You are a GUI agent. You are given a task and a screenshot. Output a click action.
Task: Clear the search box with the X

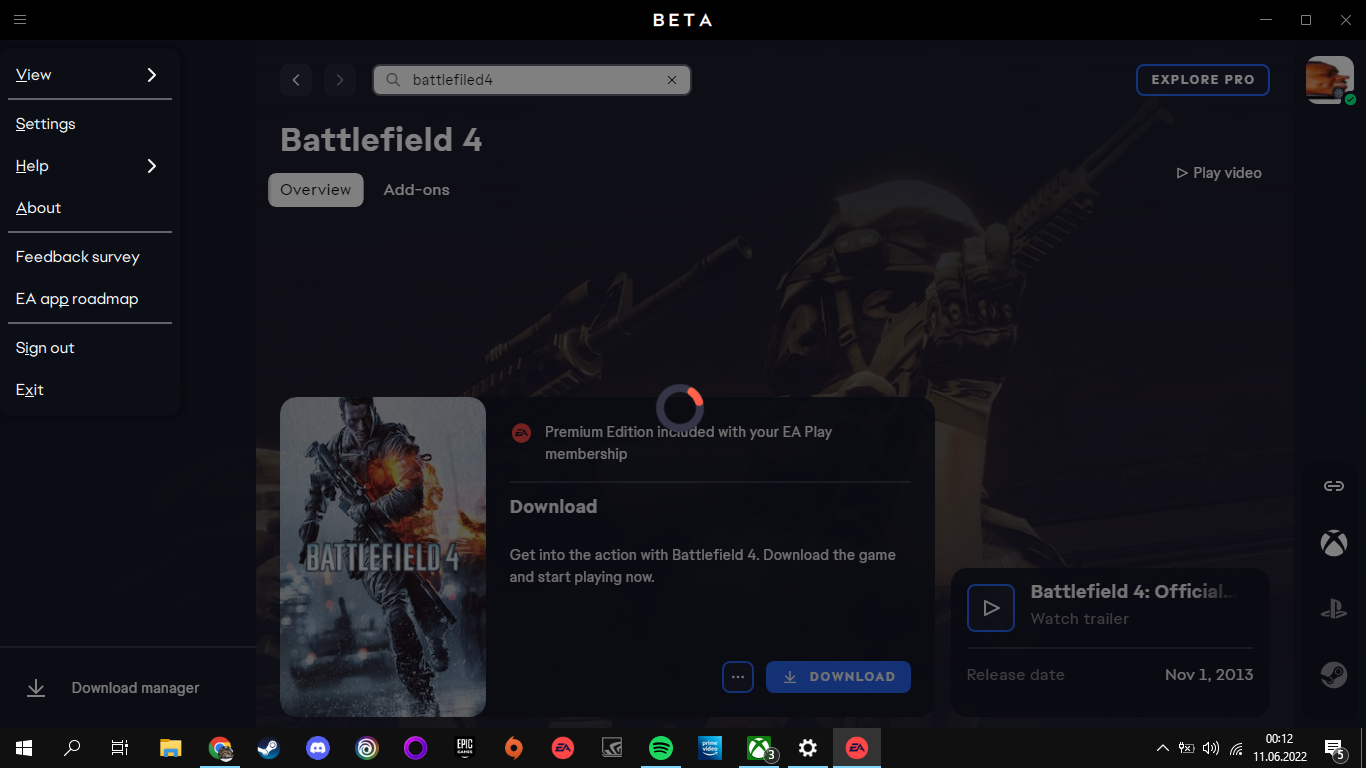point(672,80)
